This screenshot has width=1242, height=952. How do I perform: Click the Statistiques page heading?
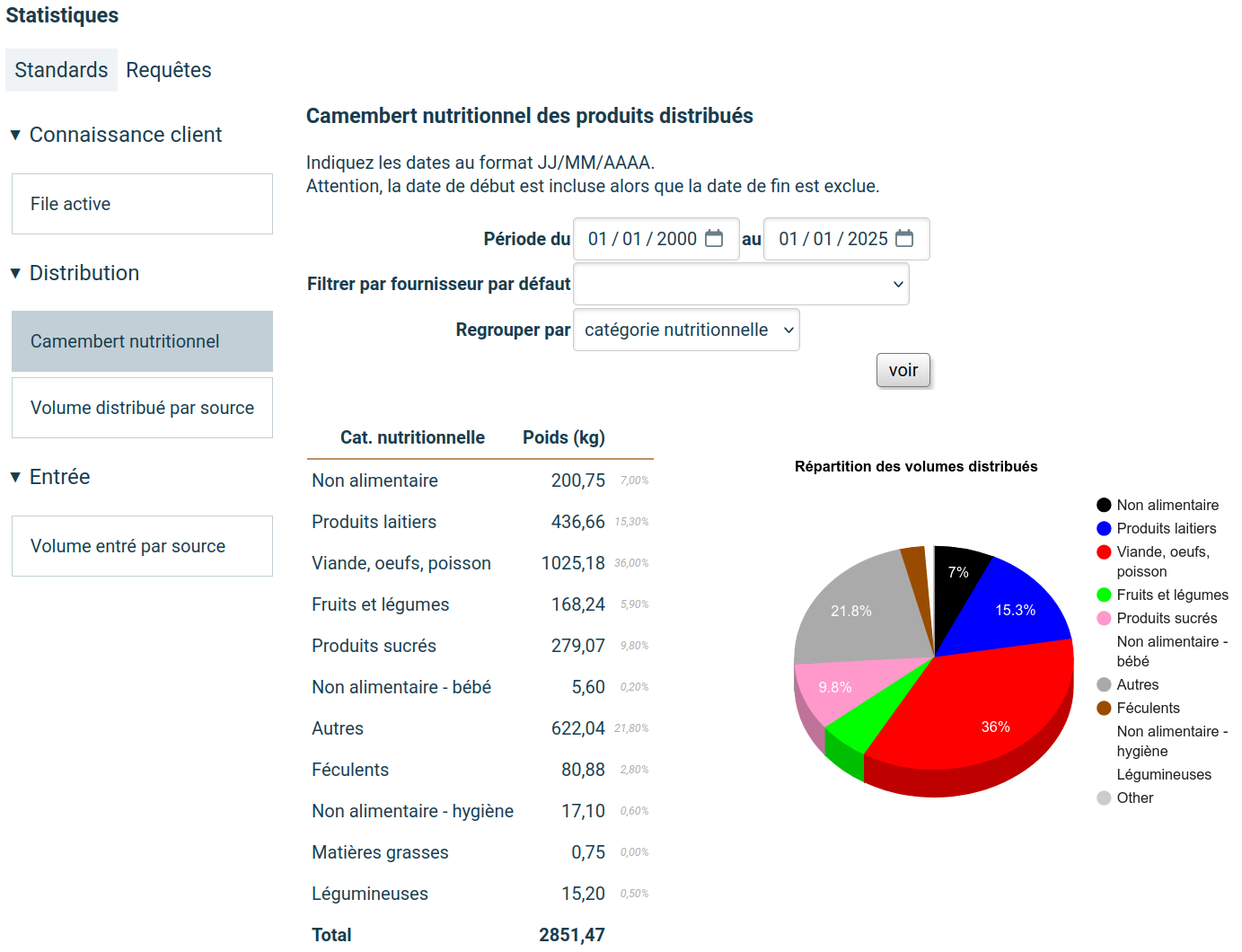point(62,15)
